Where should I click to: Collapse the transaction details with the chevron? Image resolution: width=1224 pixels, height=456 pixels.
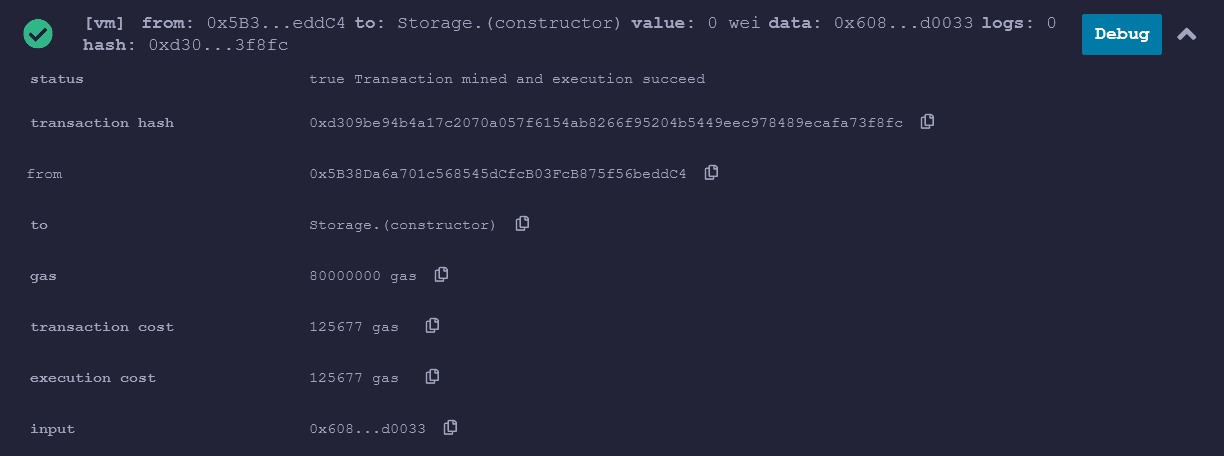[1187, 34]
